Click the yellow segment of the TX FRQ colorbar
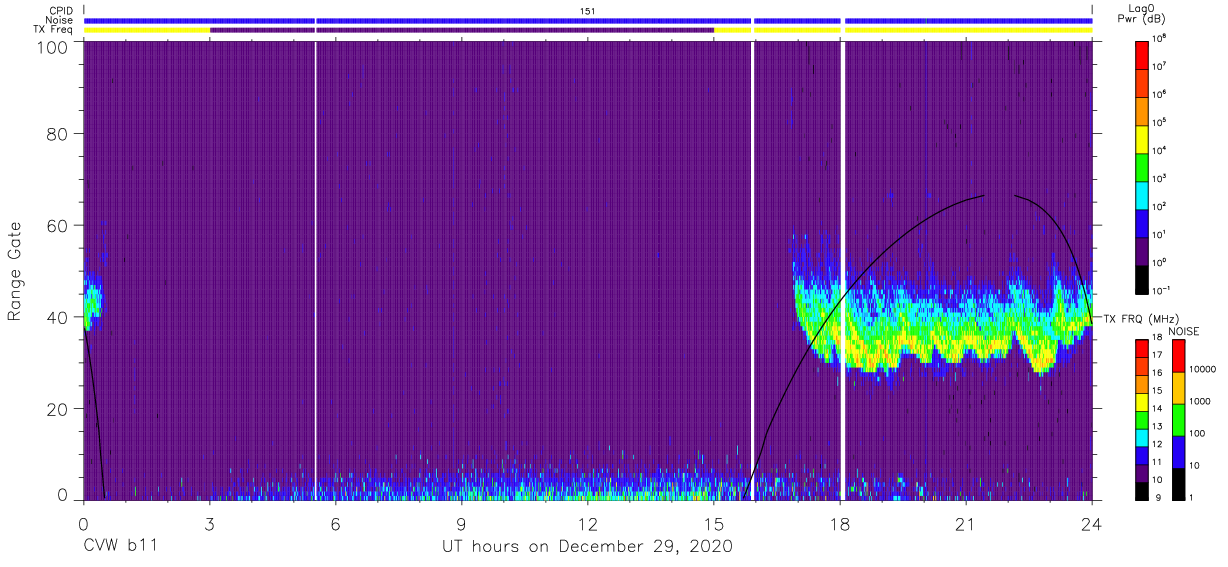 [1141, 400]
